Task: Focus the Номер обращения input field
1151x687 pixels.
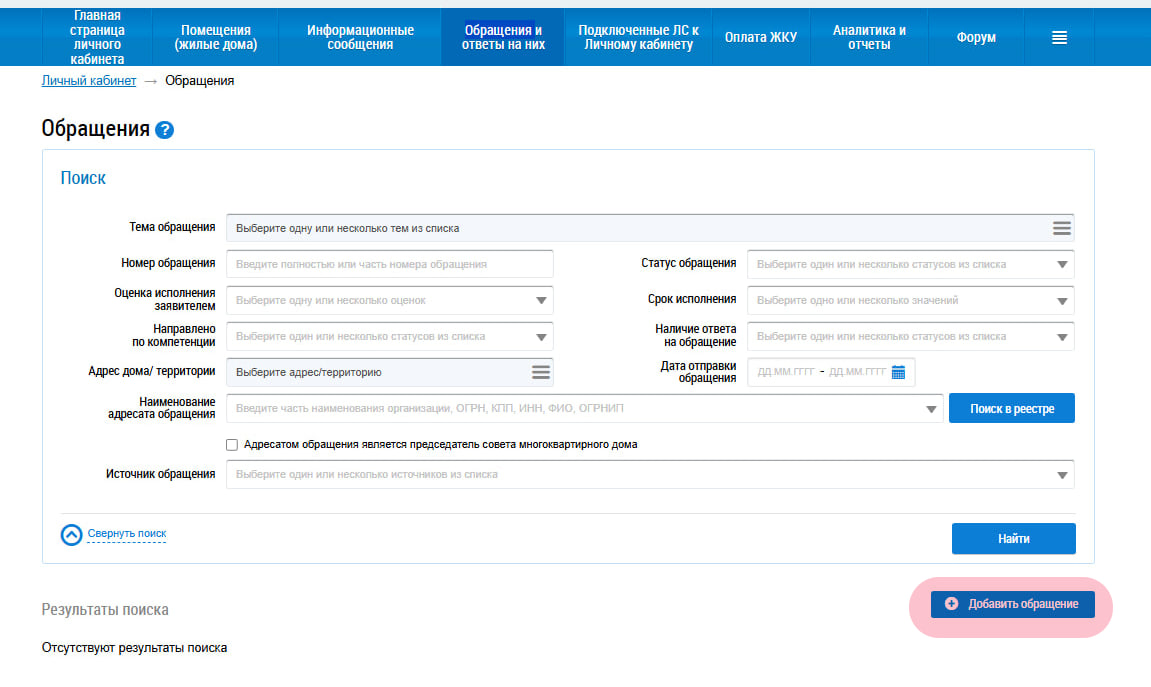Action: (x=390, y=264)
